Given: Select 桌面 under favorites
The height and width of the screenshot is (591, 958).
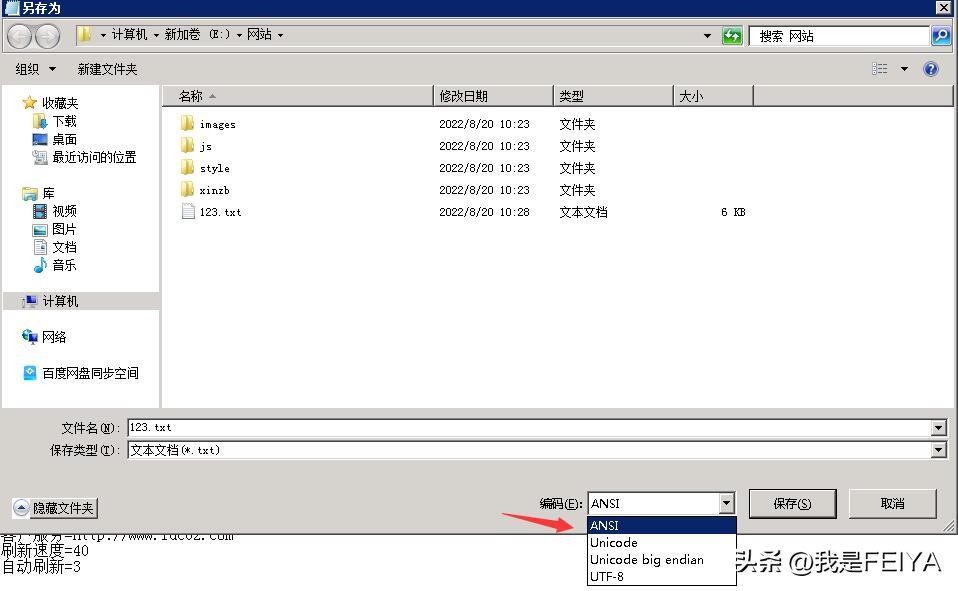Looking at the screenshot, I should [64, 139].
